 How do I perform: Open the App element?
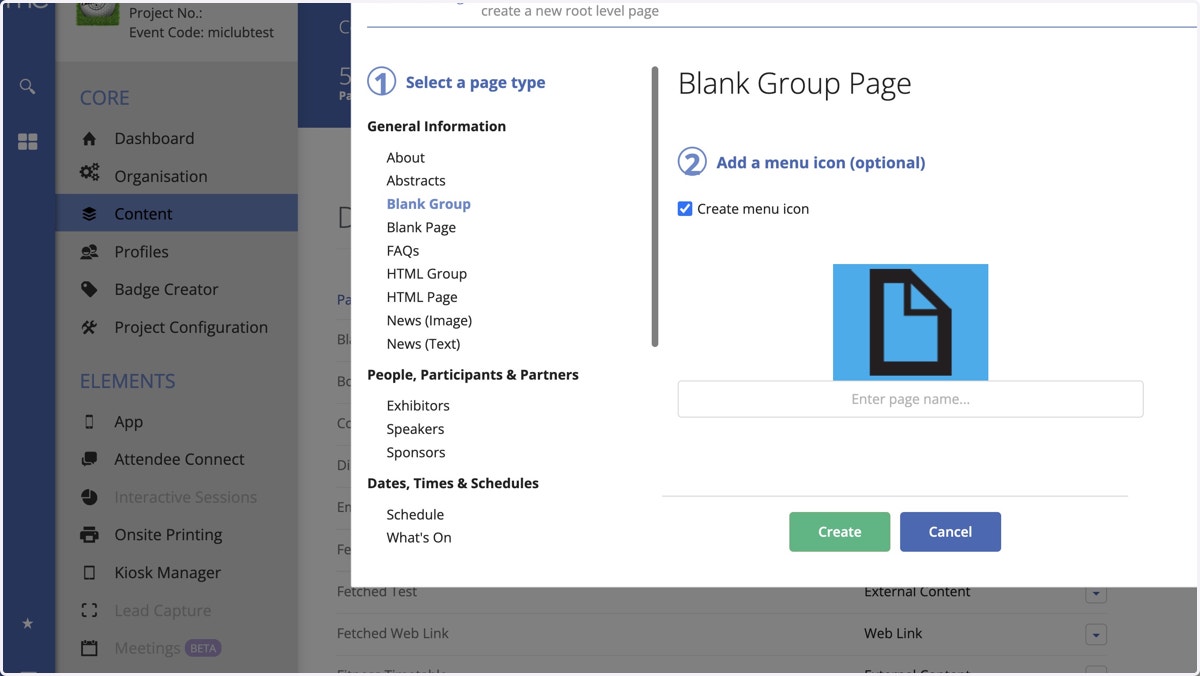pyautogui.click(x=128, y=421)
